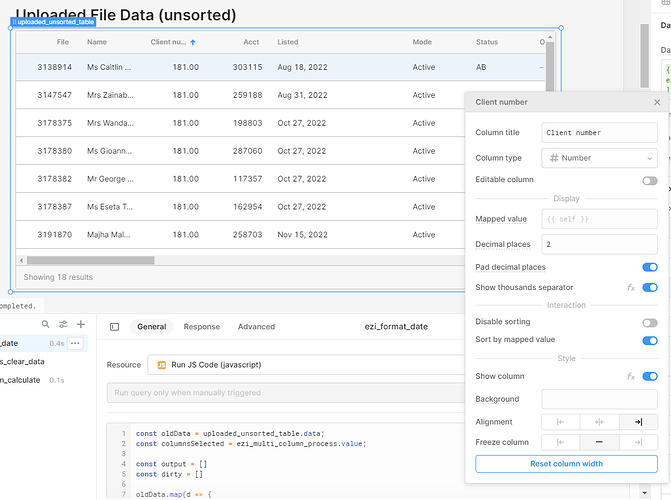This screenshot has height=500, width=671.
Task: Select right alignment icon
Action: point(638,422)
